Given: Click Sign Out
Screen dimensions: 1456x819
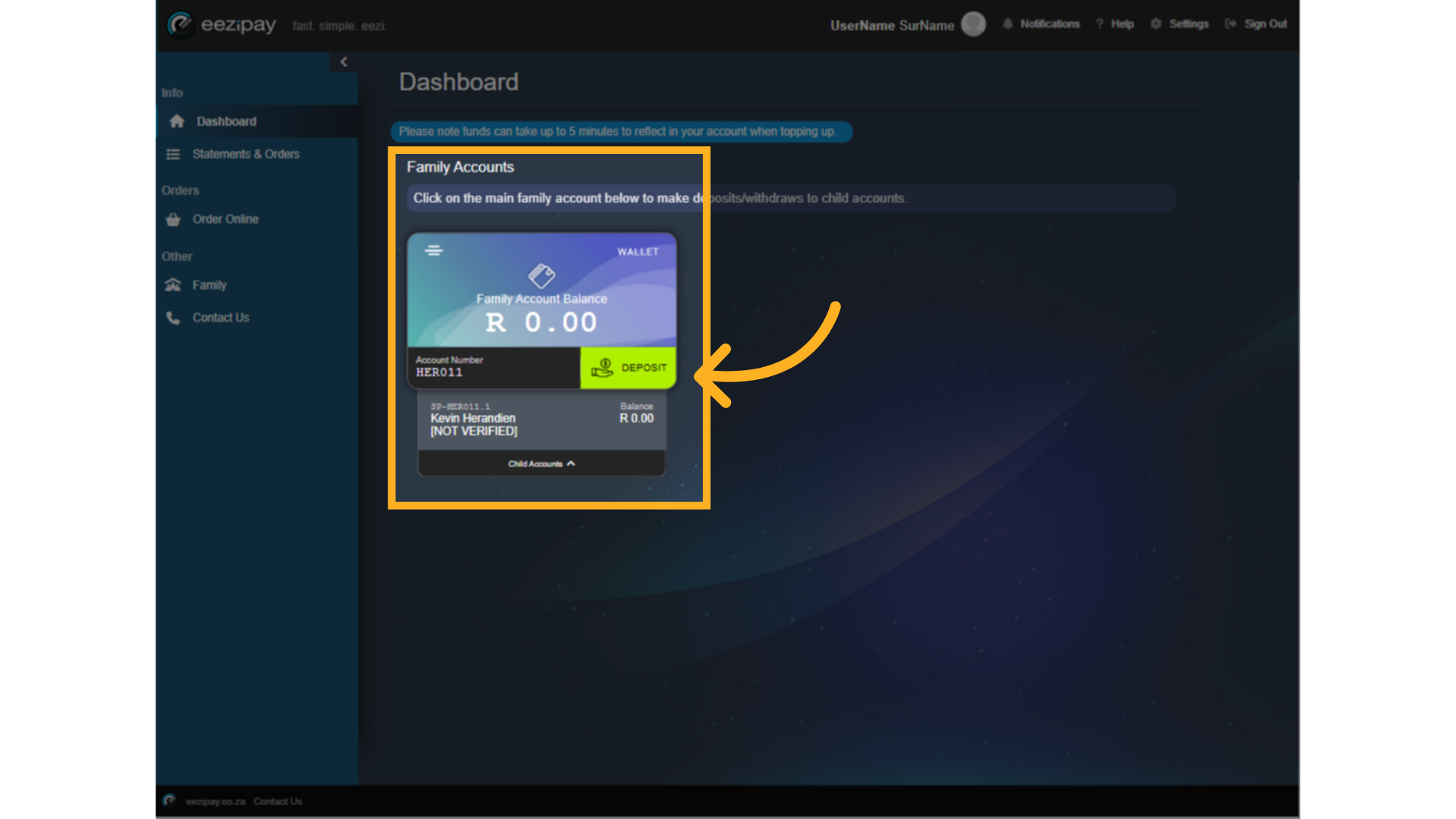Looking at the screenshot, I should click(x=1256, y=24).
